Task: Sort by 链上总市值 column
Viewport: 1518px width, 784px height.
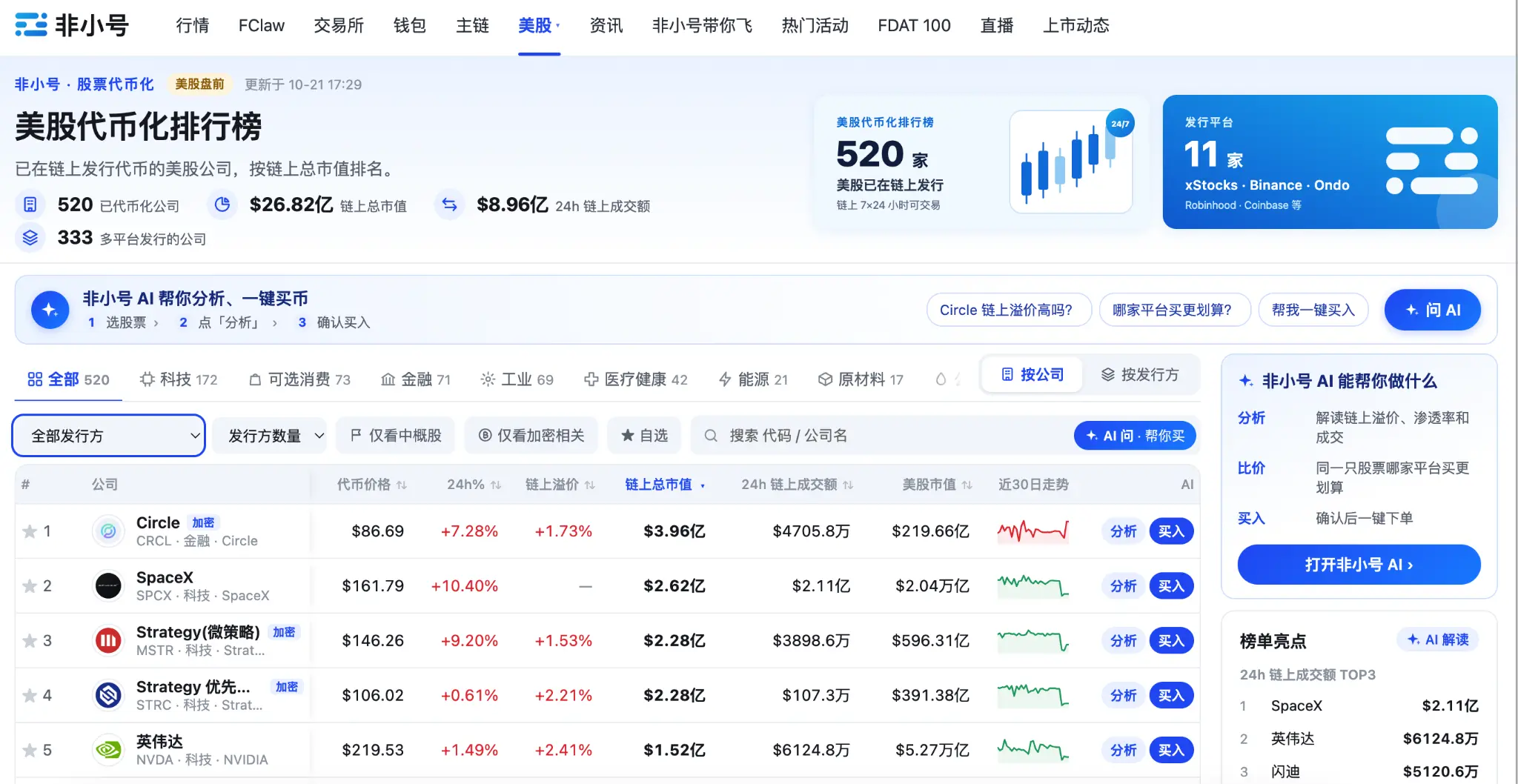Action: coord(665,485)
